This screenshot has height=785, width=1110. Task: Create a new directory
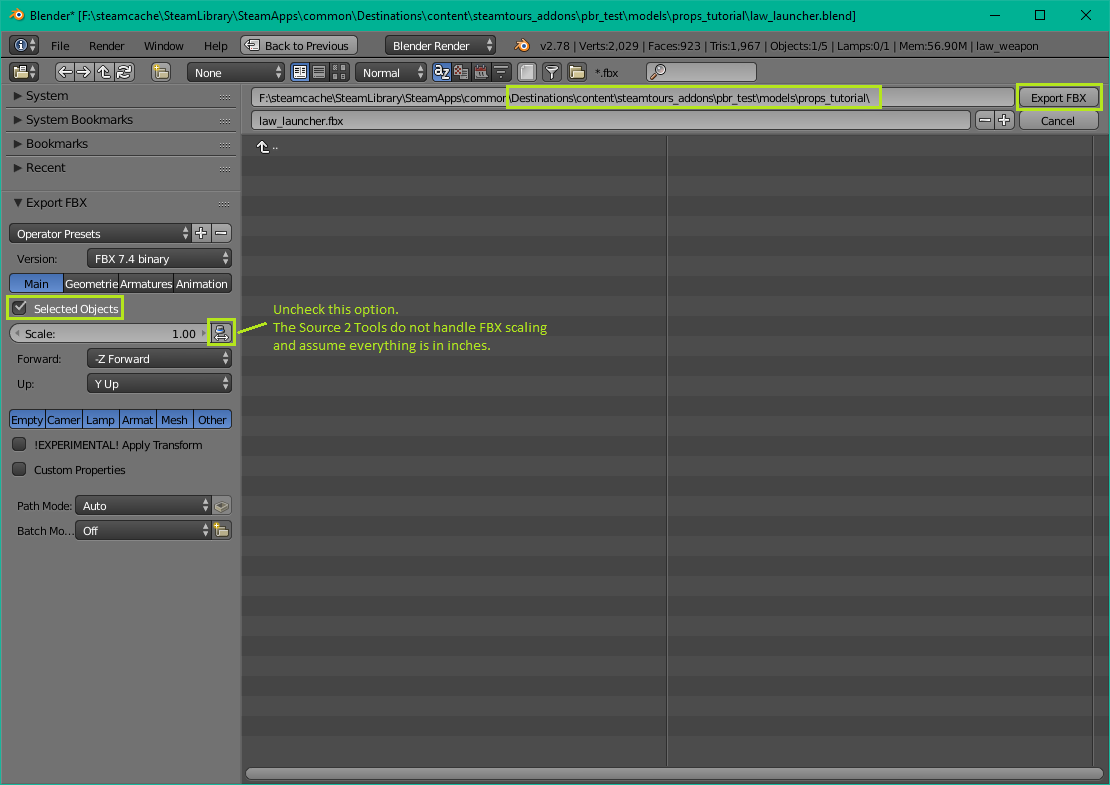[161, 72]
